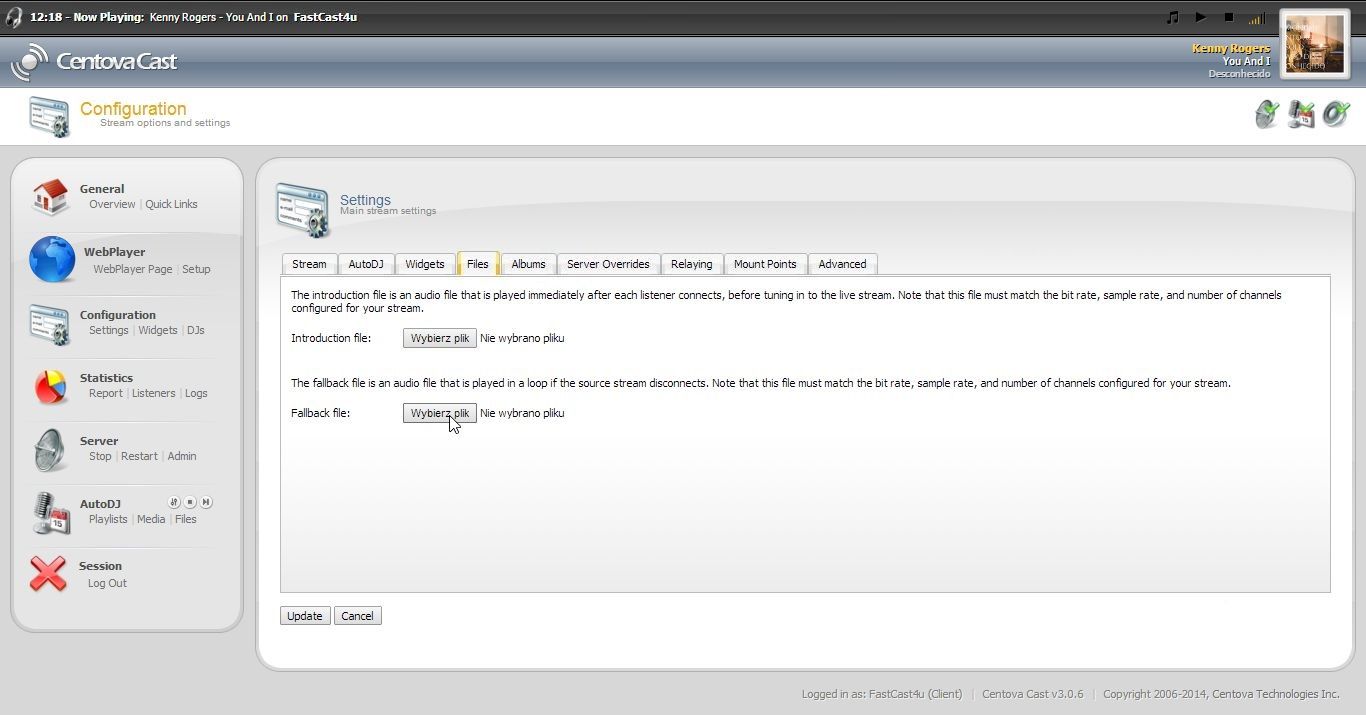The image size is (1366, 715).
Task: Open the Albums tab
Action: point(529,264)
